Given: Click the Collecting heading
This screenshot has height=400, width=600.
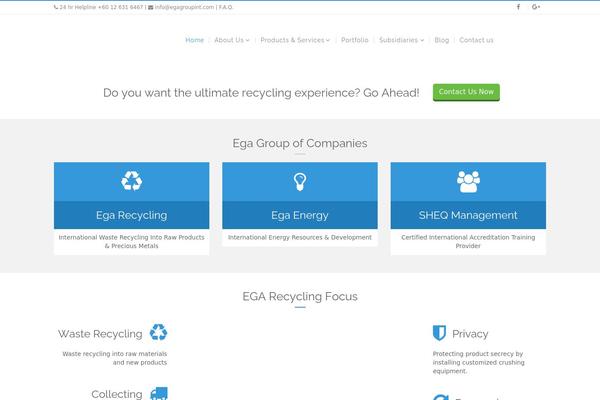Looking at the screenshot, I should (x=117, y=394).
